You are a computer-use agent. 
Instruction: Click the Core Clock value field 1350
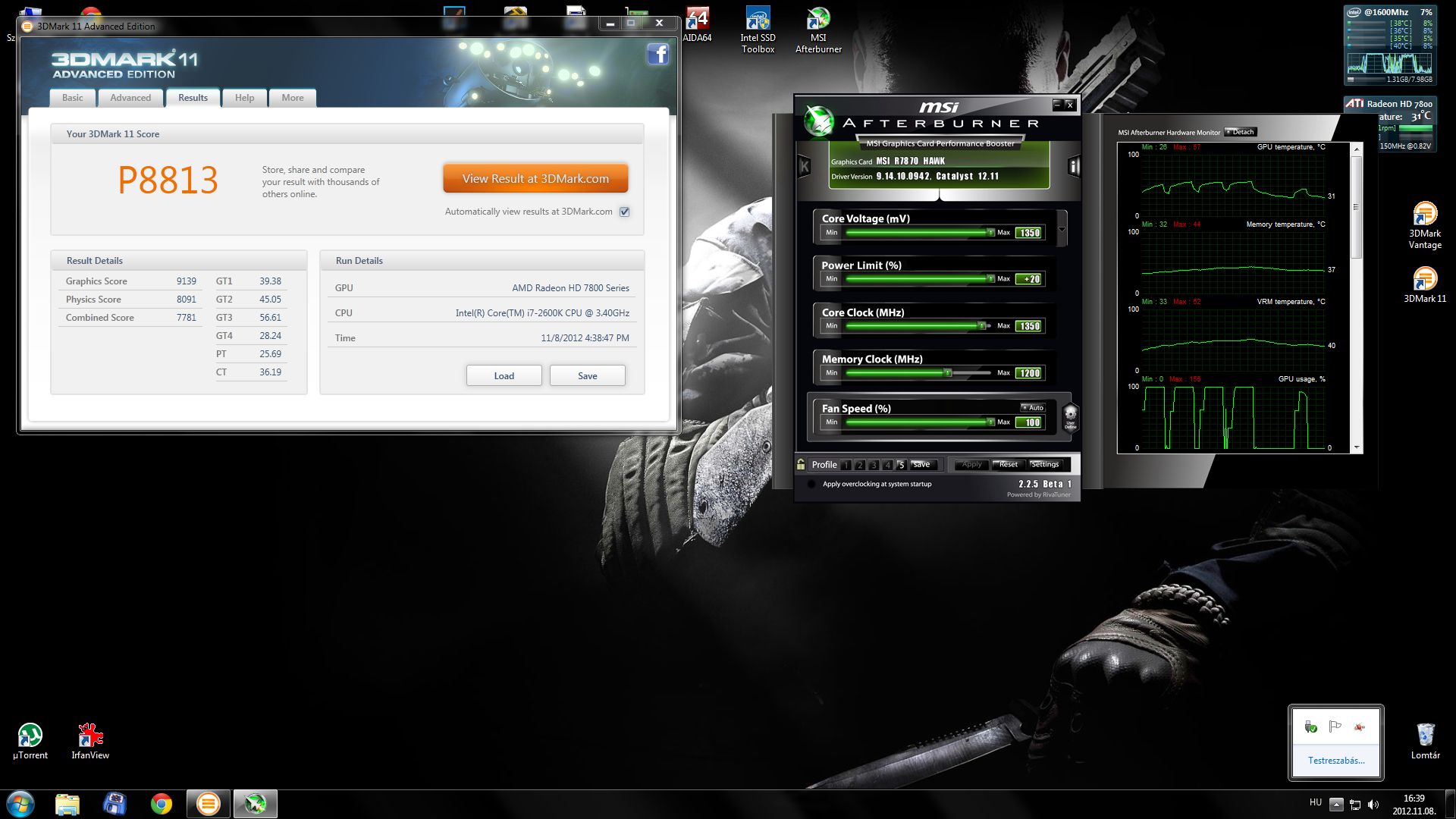[1029, 326]
